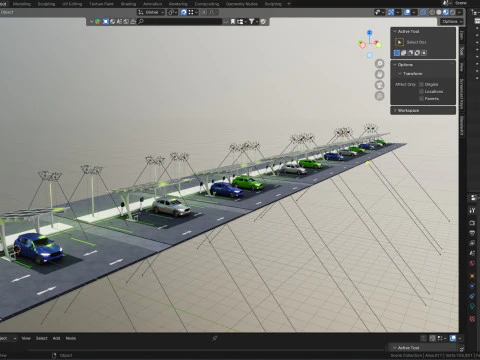Open the Select menu in node editor
480x360 pixels.
pyautogui.click(x=42, y=338)
